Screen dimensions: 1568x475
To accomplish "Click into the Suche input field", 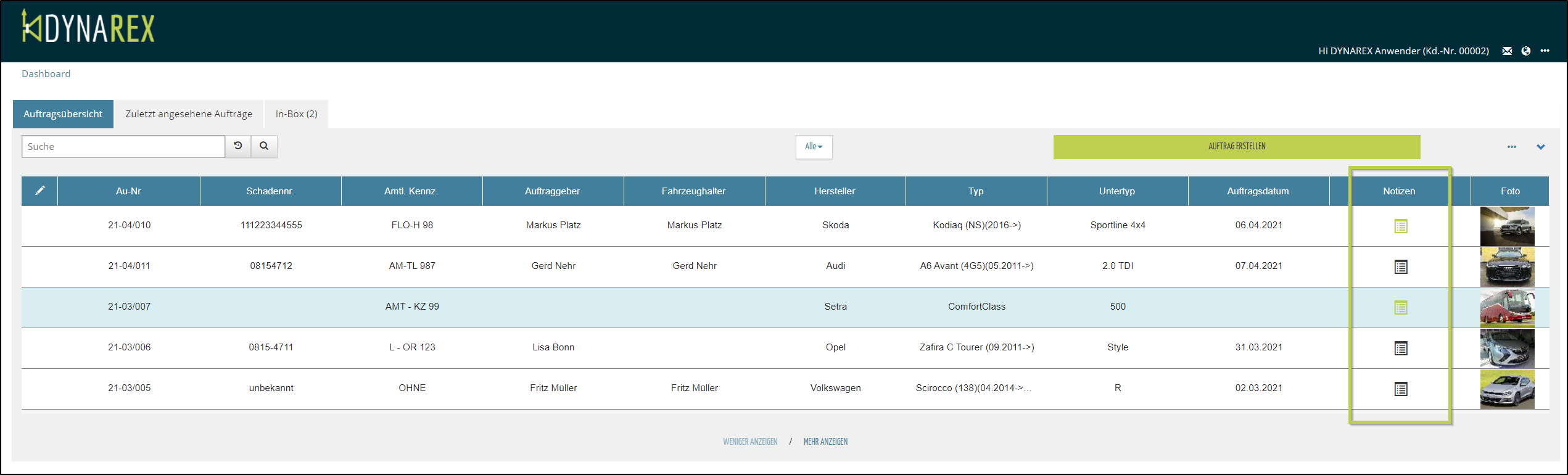I will [123, 147].
